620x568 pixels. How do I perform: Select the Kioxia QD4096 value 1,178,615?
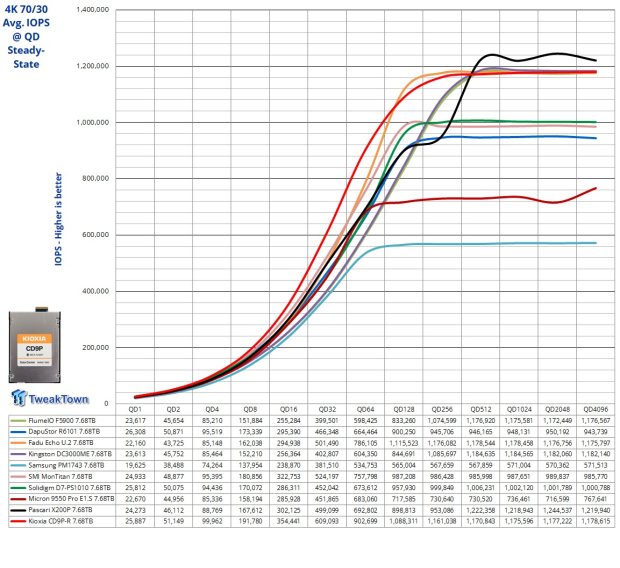point(595,521)
